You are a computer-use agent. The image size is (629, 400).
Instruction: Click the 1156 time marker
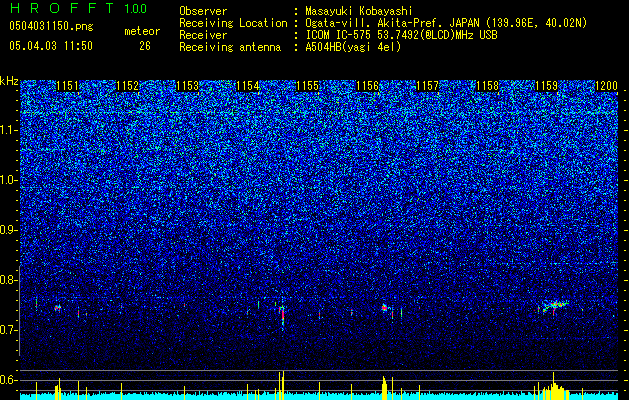[367, 86]
